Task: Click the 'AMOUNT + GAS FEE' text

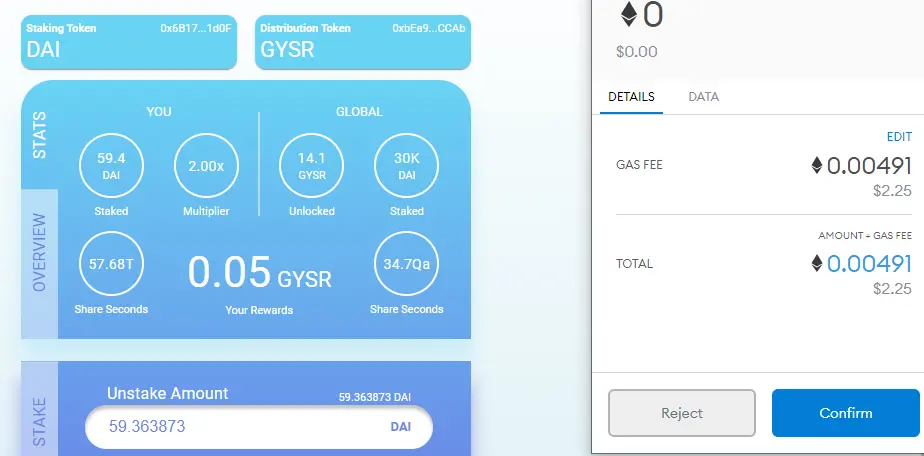Action: pyautogui.click(x=865, y=236)
